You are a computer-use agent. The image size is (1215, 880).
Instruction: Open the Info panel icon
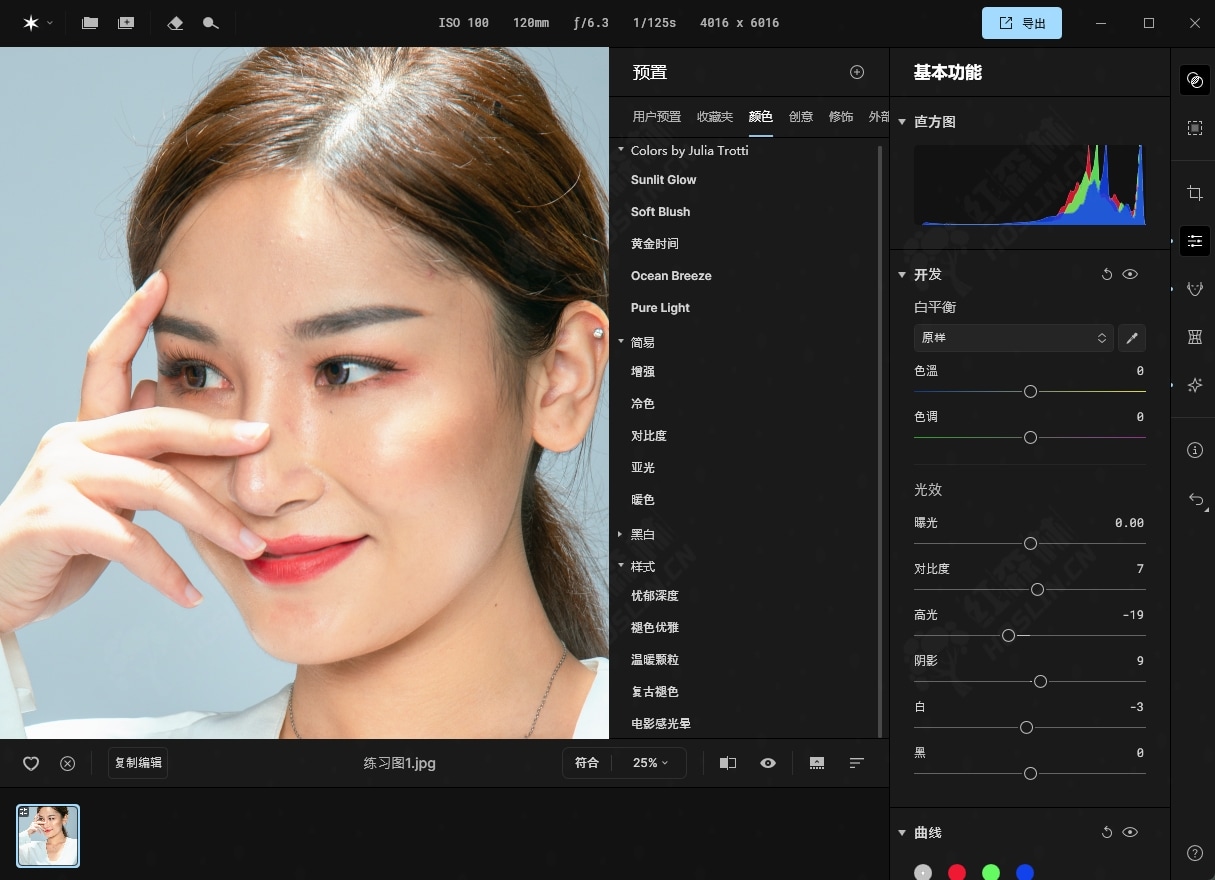click(x=1194, y=450)
